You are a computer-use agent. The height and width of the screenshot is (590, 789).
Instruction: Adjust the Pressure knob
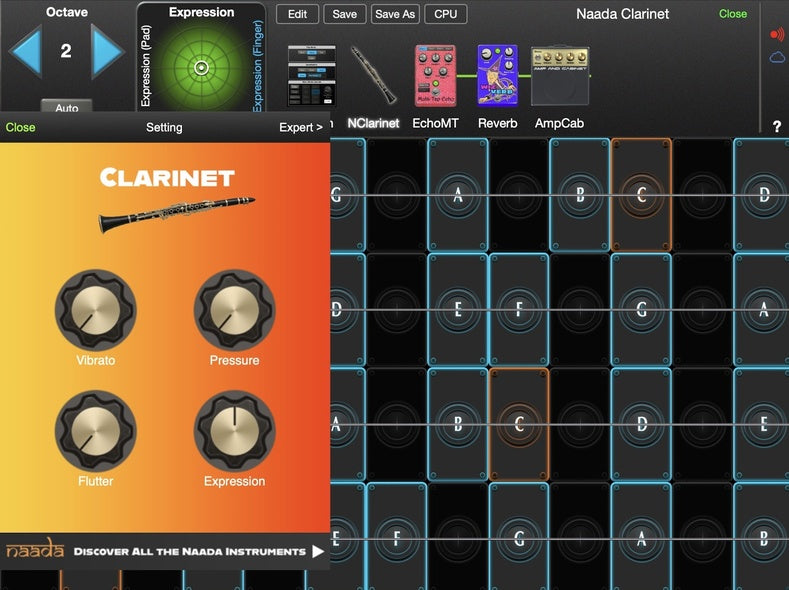234,310
